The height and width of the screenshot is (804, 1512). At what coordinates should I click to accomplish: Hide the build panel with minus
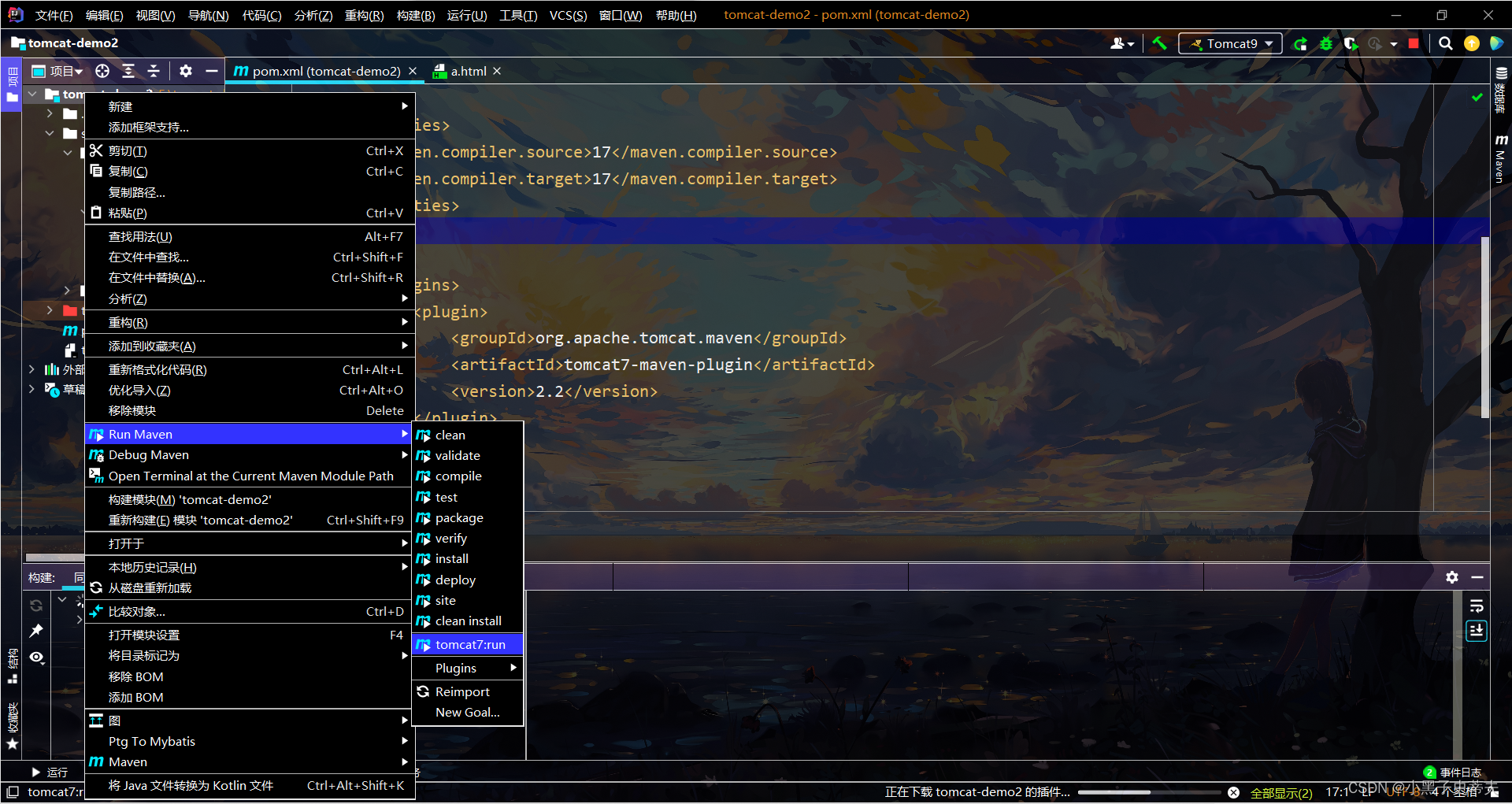pyautogui.click(x=1477, y=577)
